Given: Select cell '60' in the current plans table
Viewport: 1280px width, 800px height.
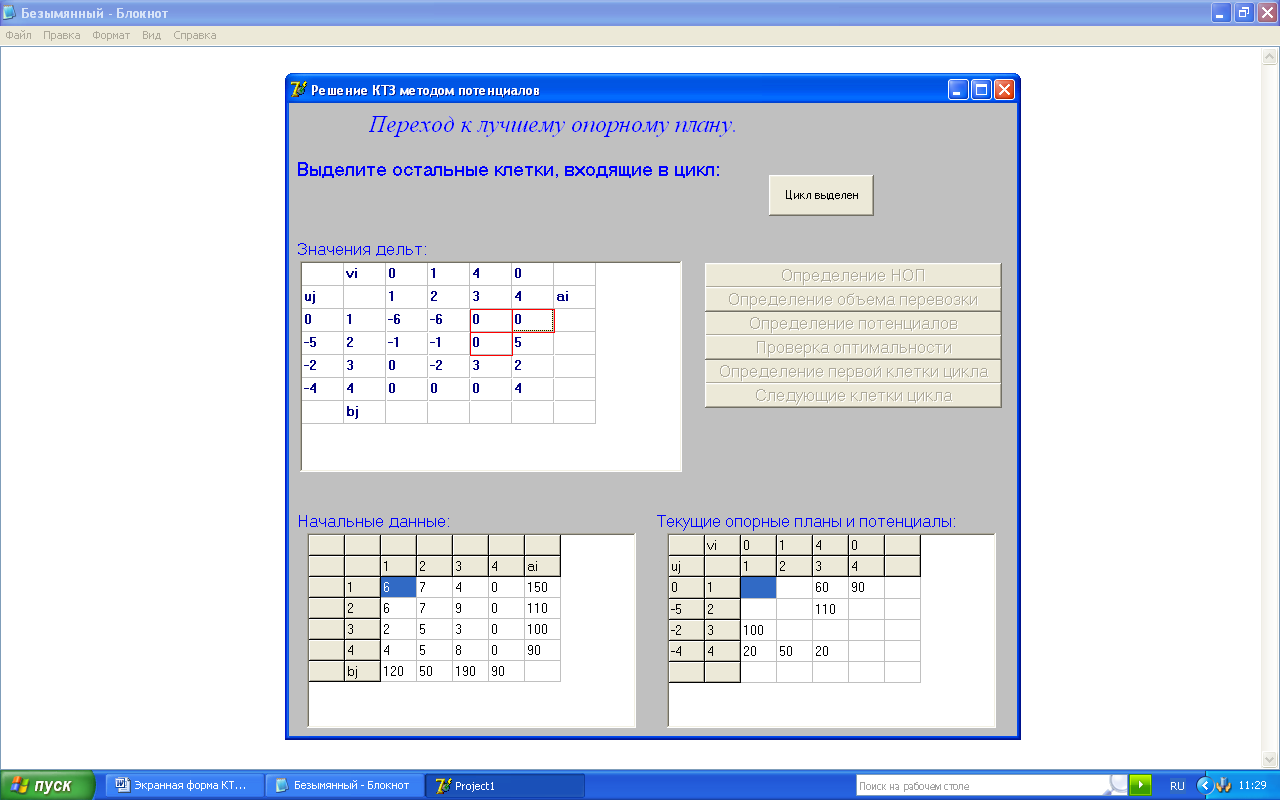Looking at the screenshot, I should [830, 587].
